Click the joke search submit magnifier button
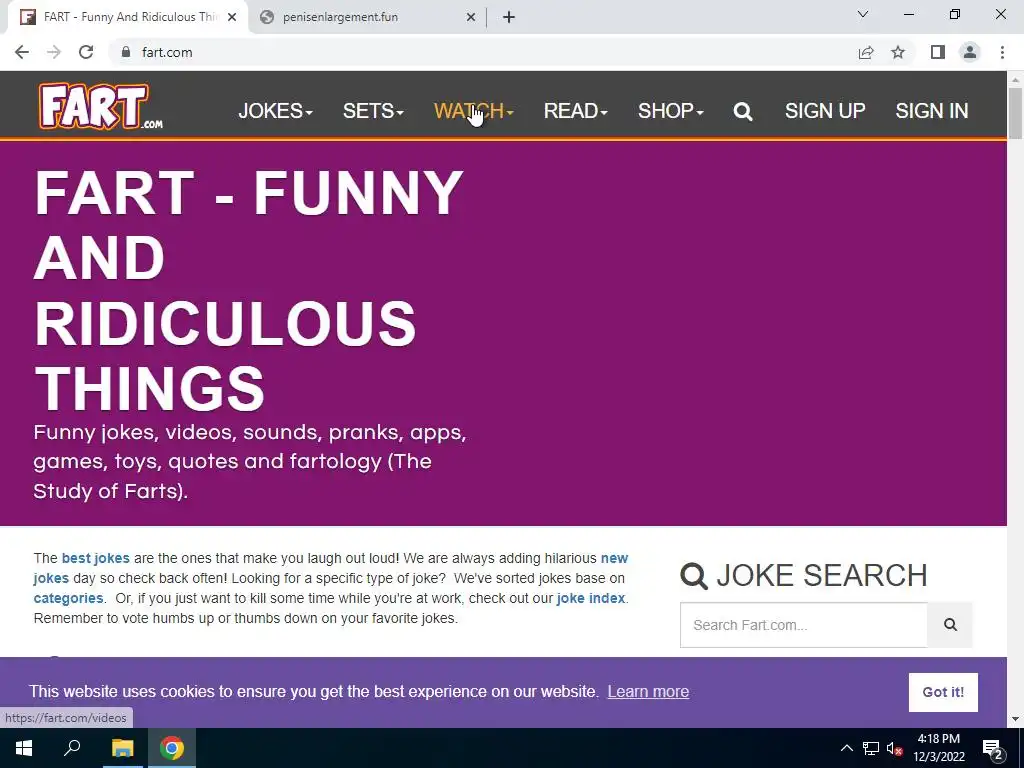Image resolution: width=1024 pixels, height=768 pixels. point(950,625)
